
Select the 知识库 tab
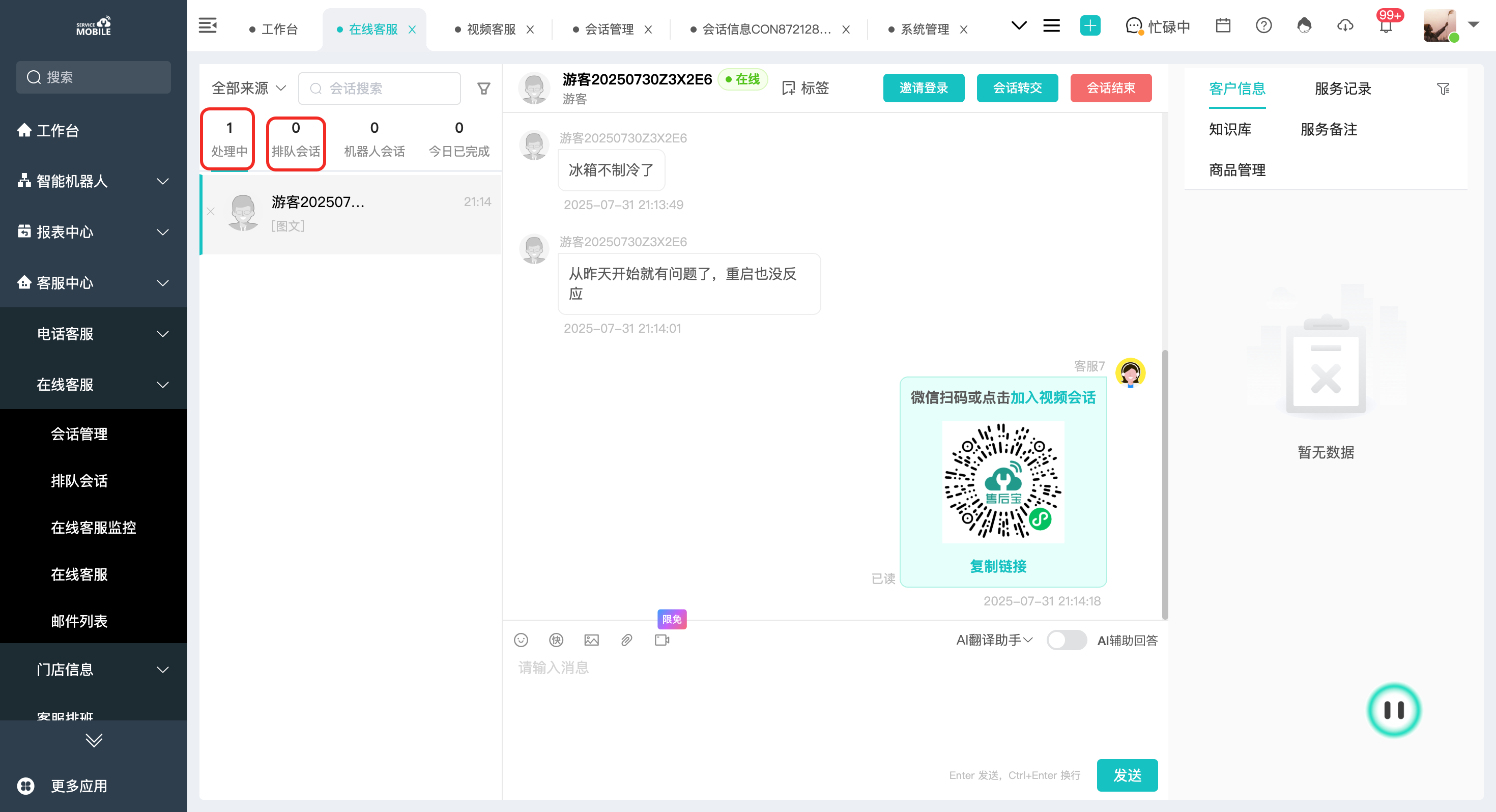point(1230,130)
